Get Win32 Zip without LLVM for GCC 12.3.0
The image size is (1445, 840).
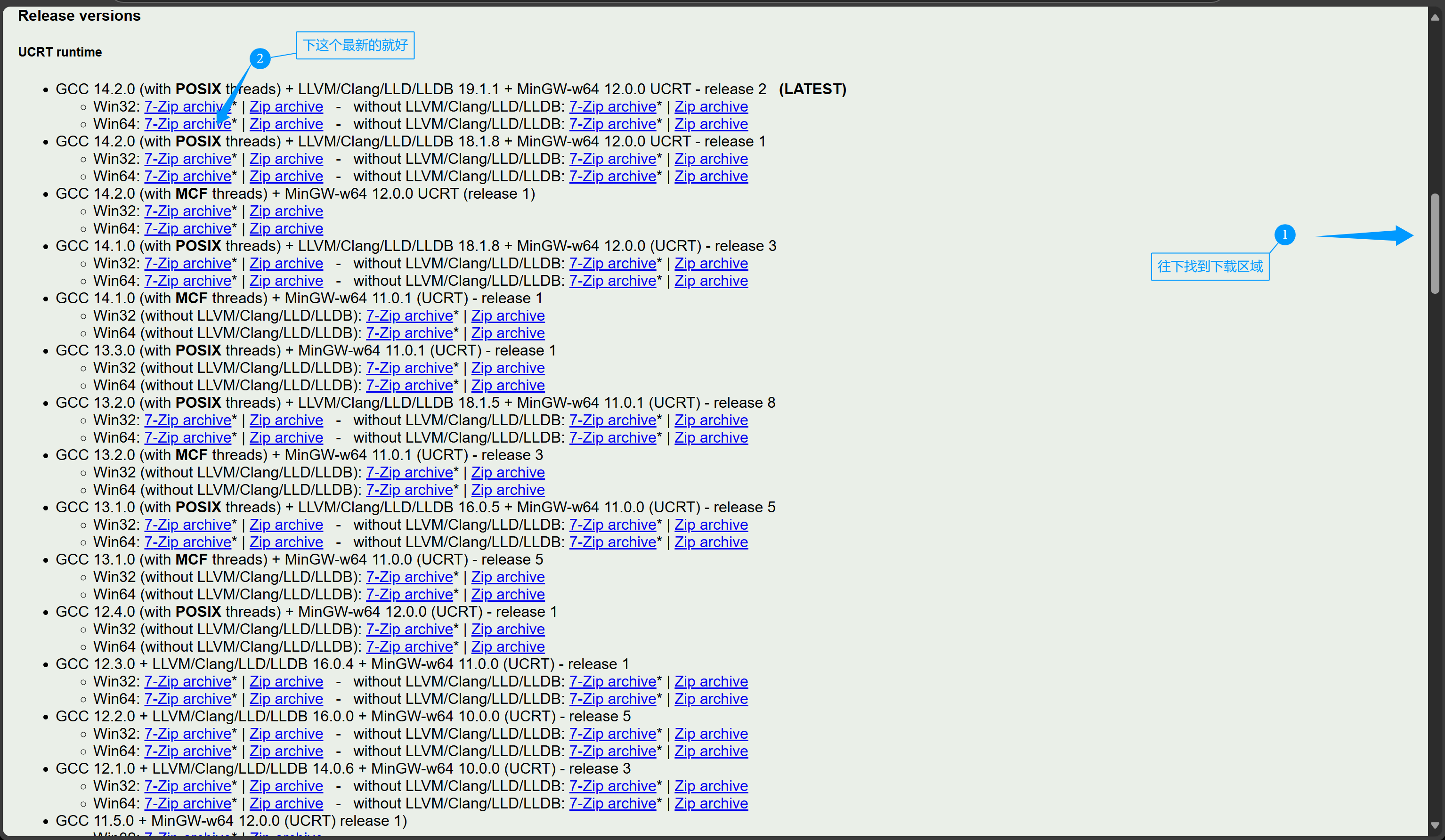click(711, 681)
